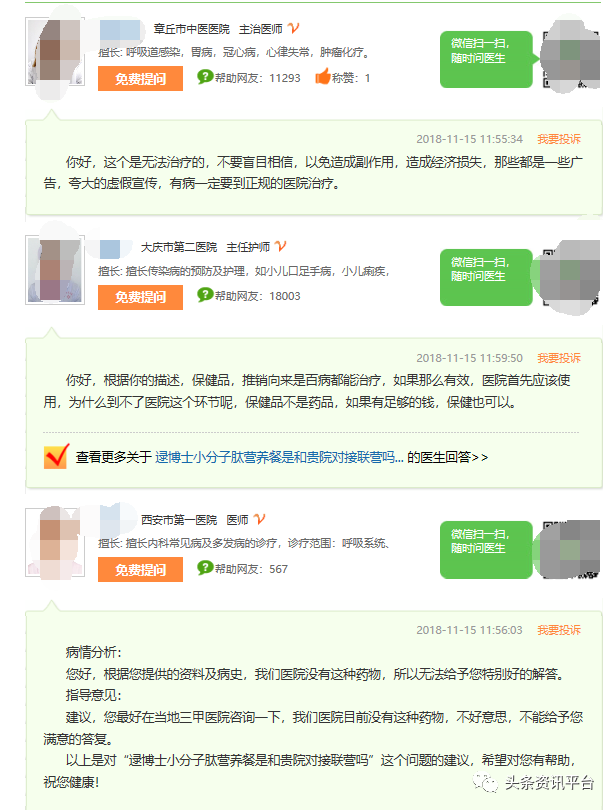Click 免费提问 button for 西安市第一医院 doctor
The width and height of the screenshot is (614, 810).
pyautogui.click(x=140, y=570)
